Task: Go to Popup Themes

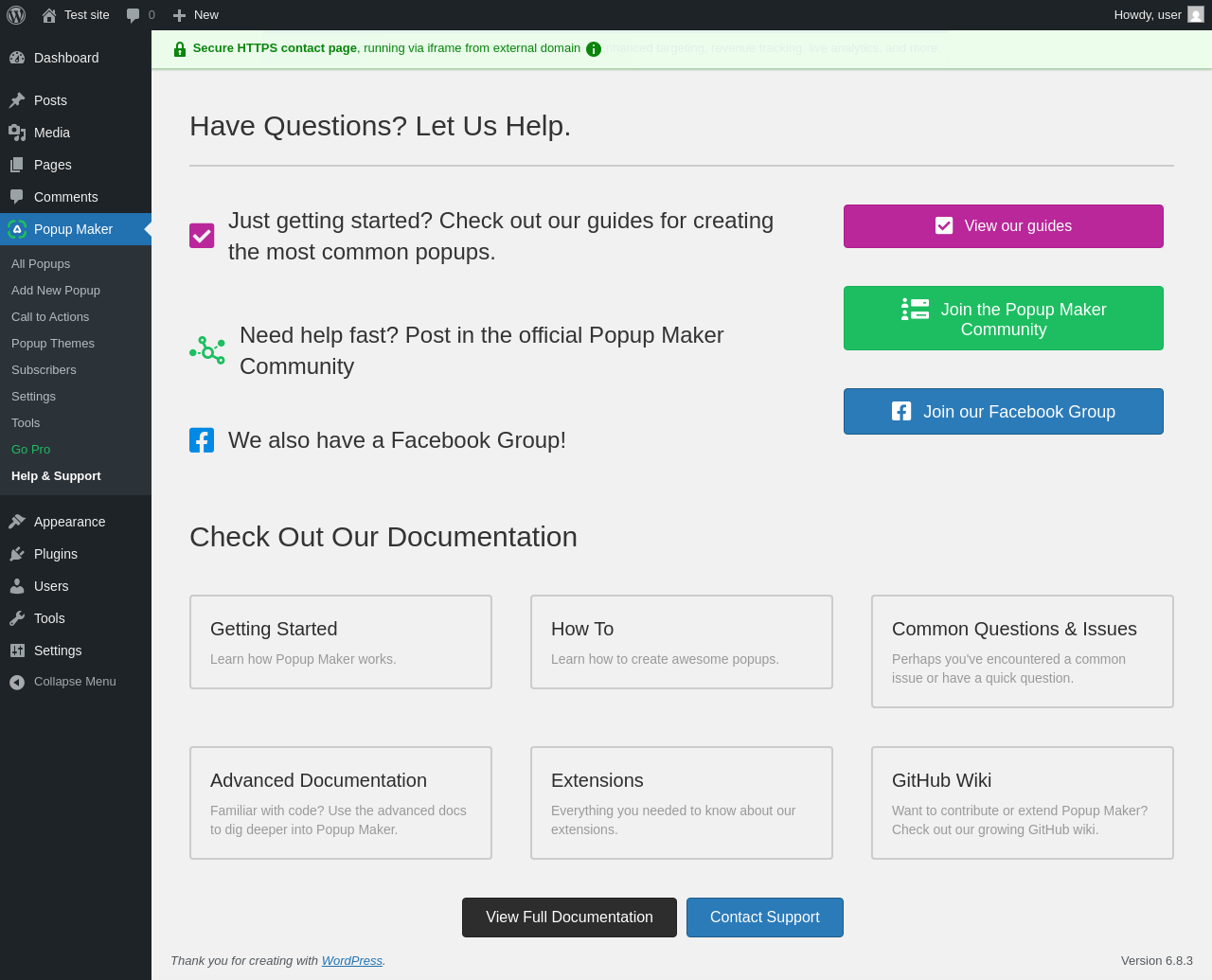Action: pos(76,344)
